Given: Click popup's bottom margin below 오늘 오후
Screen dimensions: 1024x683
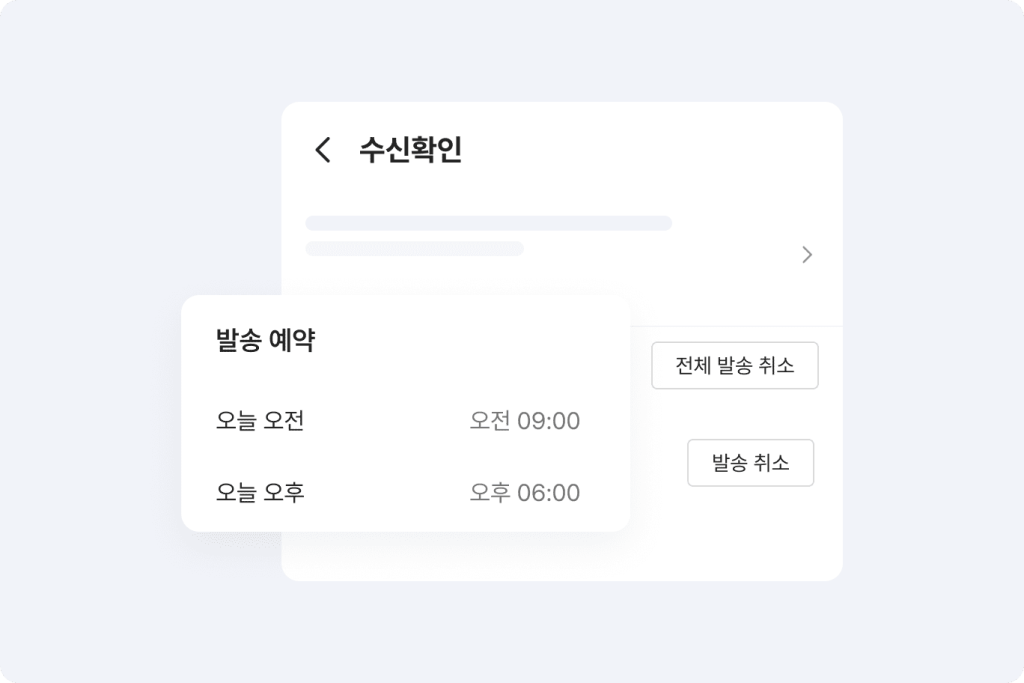Looking at the screenshot, I should pyautogui.click(x=405, y=520).
